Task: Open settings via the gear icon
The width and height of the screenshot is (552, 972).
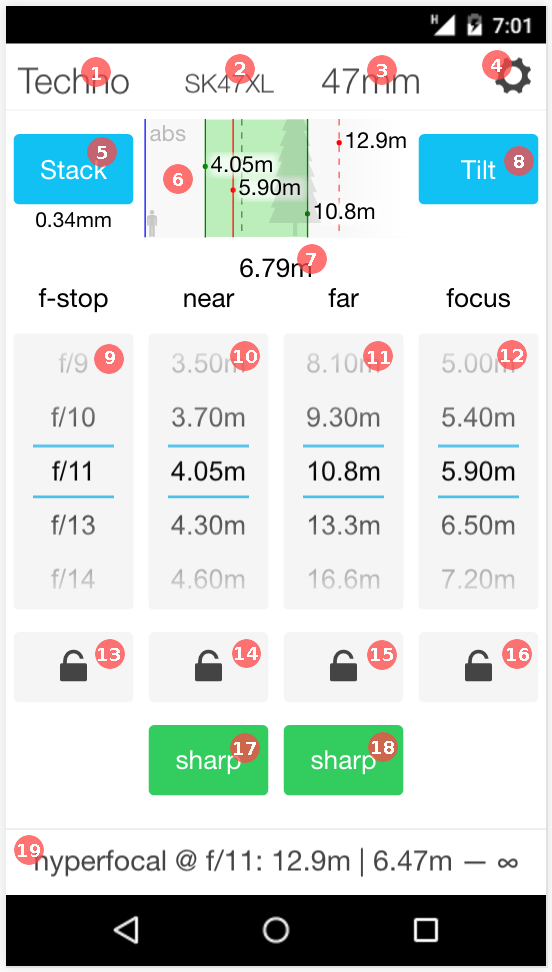Action: [513, 78]
